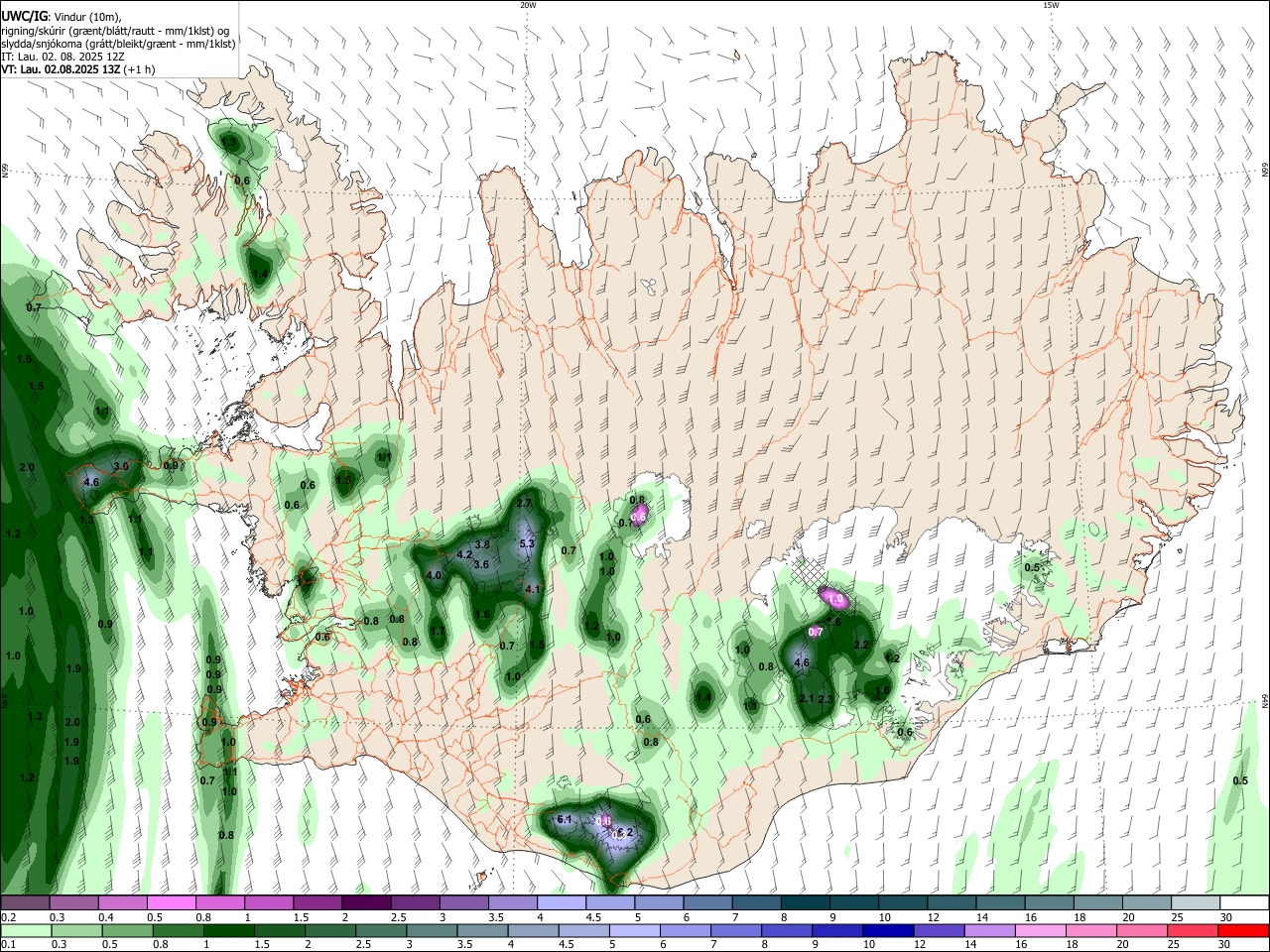
Task: Click the '5.3' precipitation value on the map
Action: click(x=527, y=543)
